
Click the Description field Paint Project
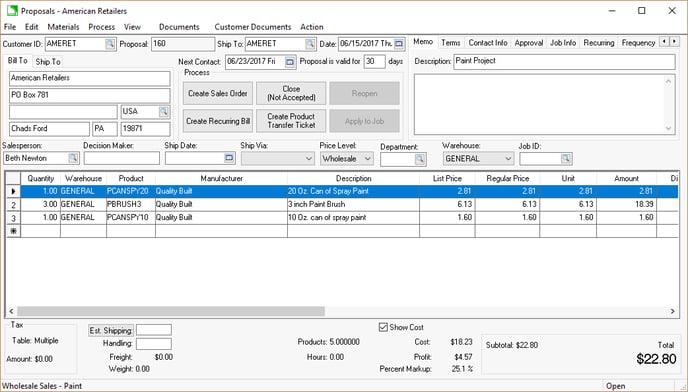(x=564, y=61)
